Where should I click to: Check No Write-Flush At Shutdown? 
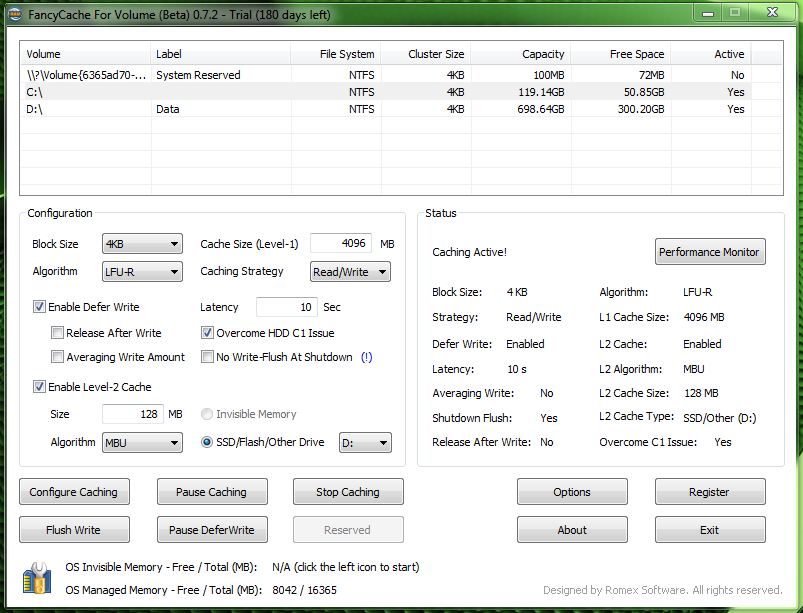coord(207,357)
